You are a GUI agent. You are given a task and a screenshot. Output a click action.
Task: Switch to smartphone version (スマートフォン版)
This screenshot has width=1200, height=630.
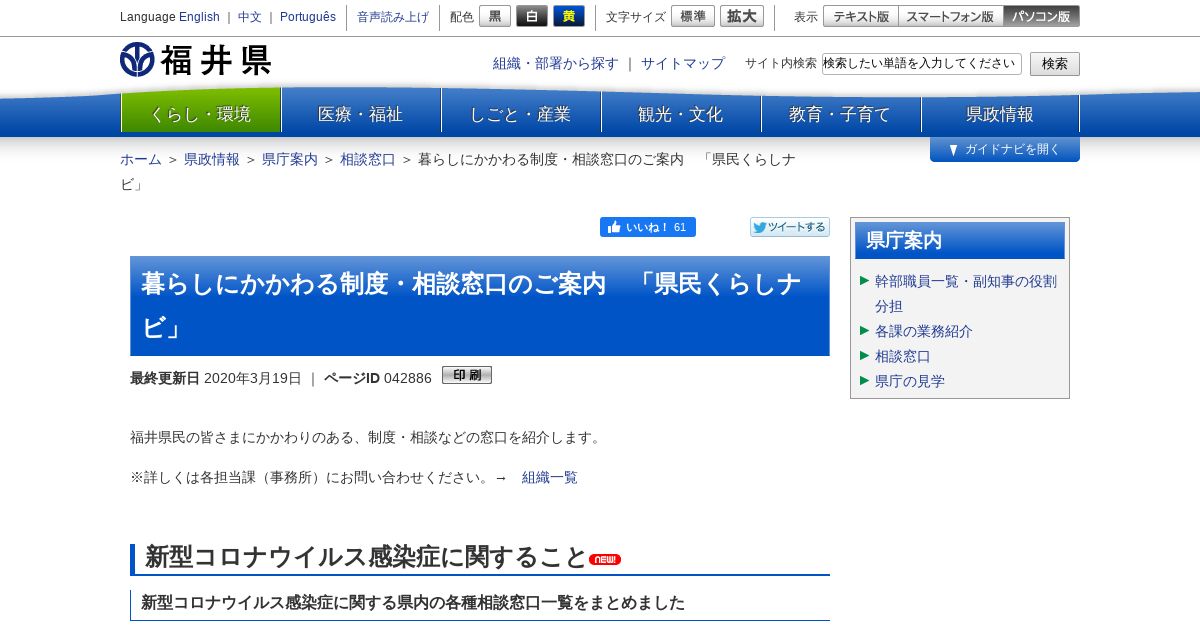(950, 16)
